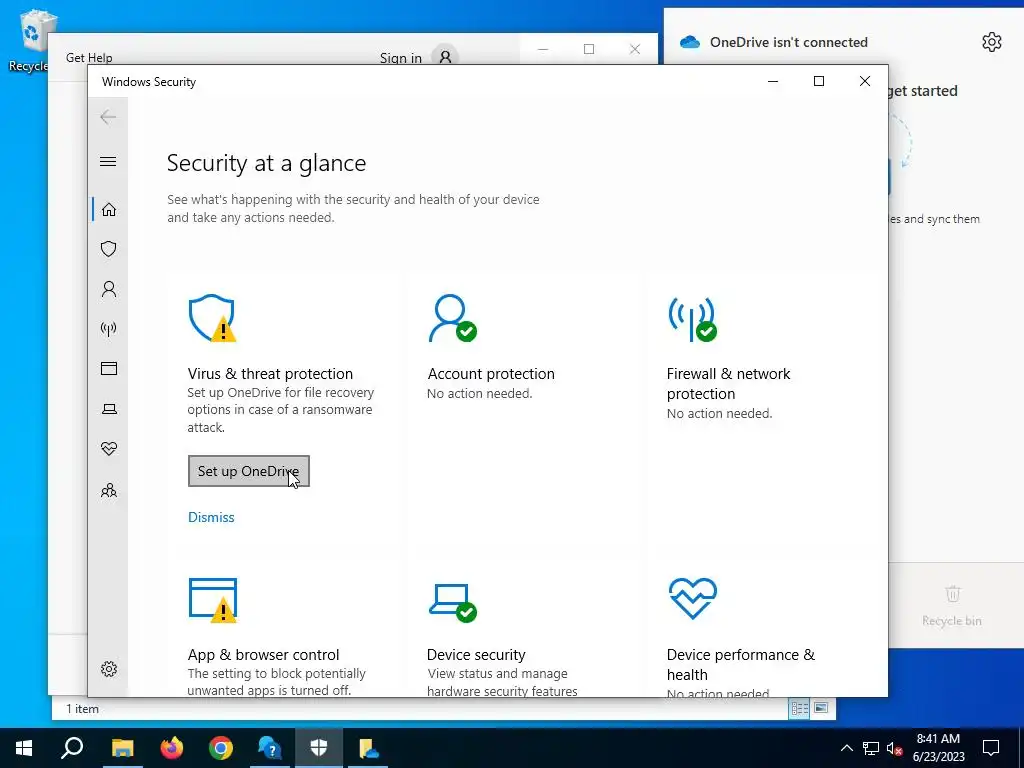Expand the hamburger navigation menu

[x=108, y=161]
